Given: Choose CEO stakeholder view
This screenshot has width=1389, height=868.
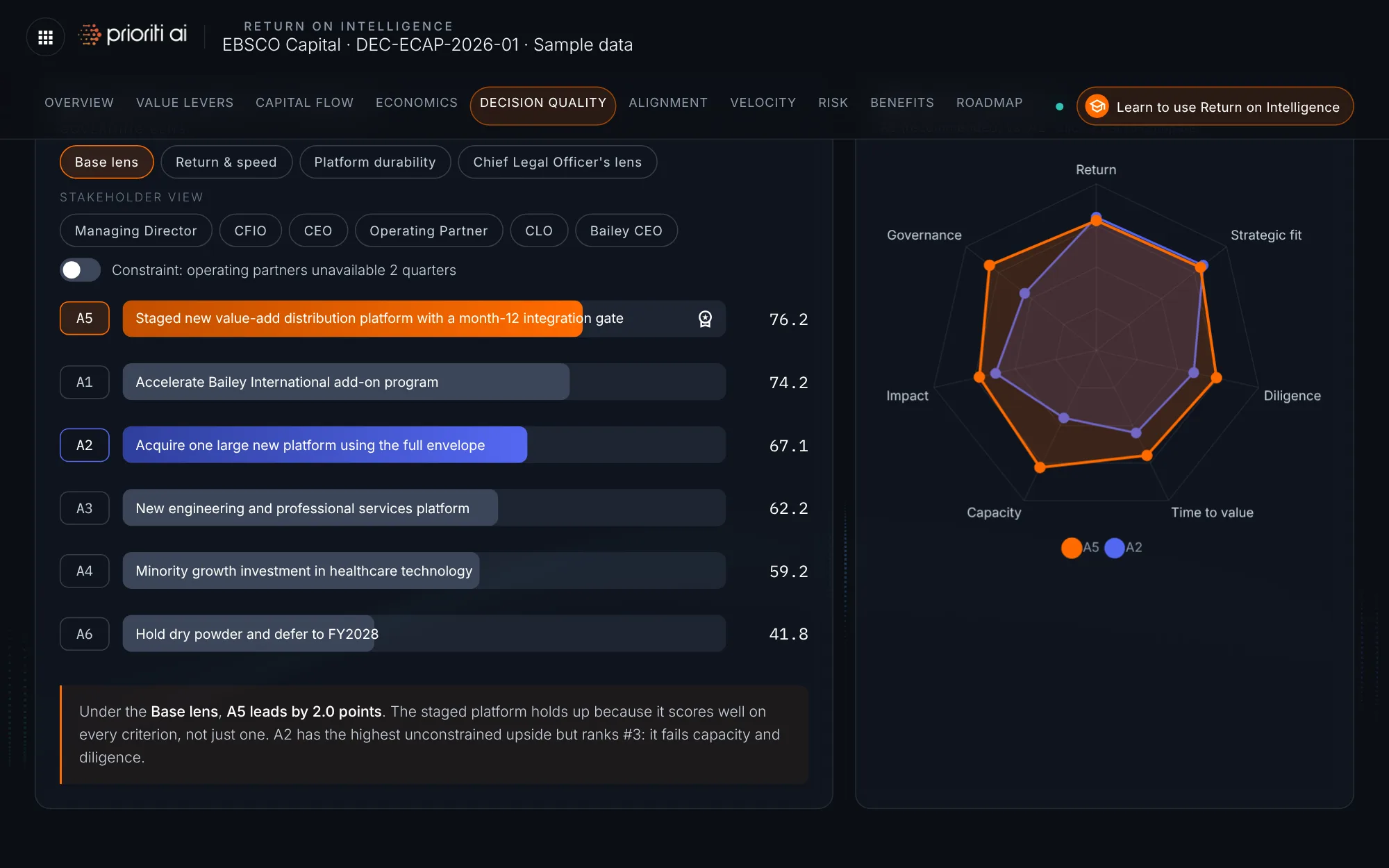Looking at the screenshot, I should point(318,231).
